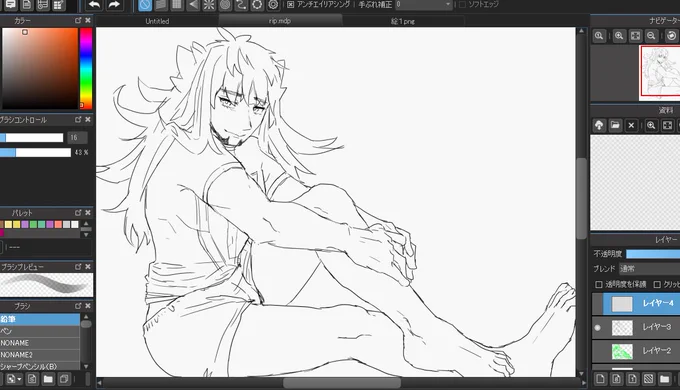Click the halftone layer icon in the layer panel

tap(648, 379)
